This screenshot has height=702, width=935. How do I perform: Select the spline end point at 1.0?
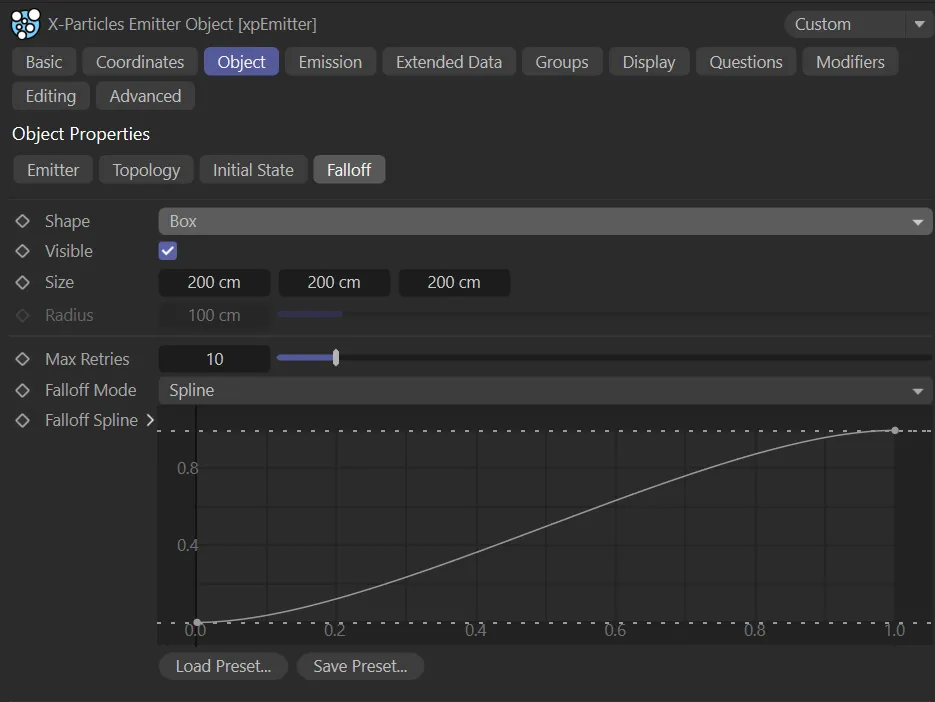[895, 430]
